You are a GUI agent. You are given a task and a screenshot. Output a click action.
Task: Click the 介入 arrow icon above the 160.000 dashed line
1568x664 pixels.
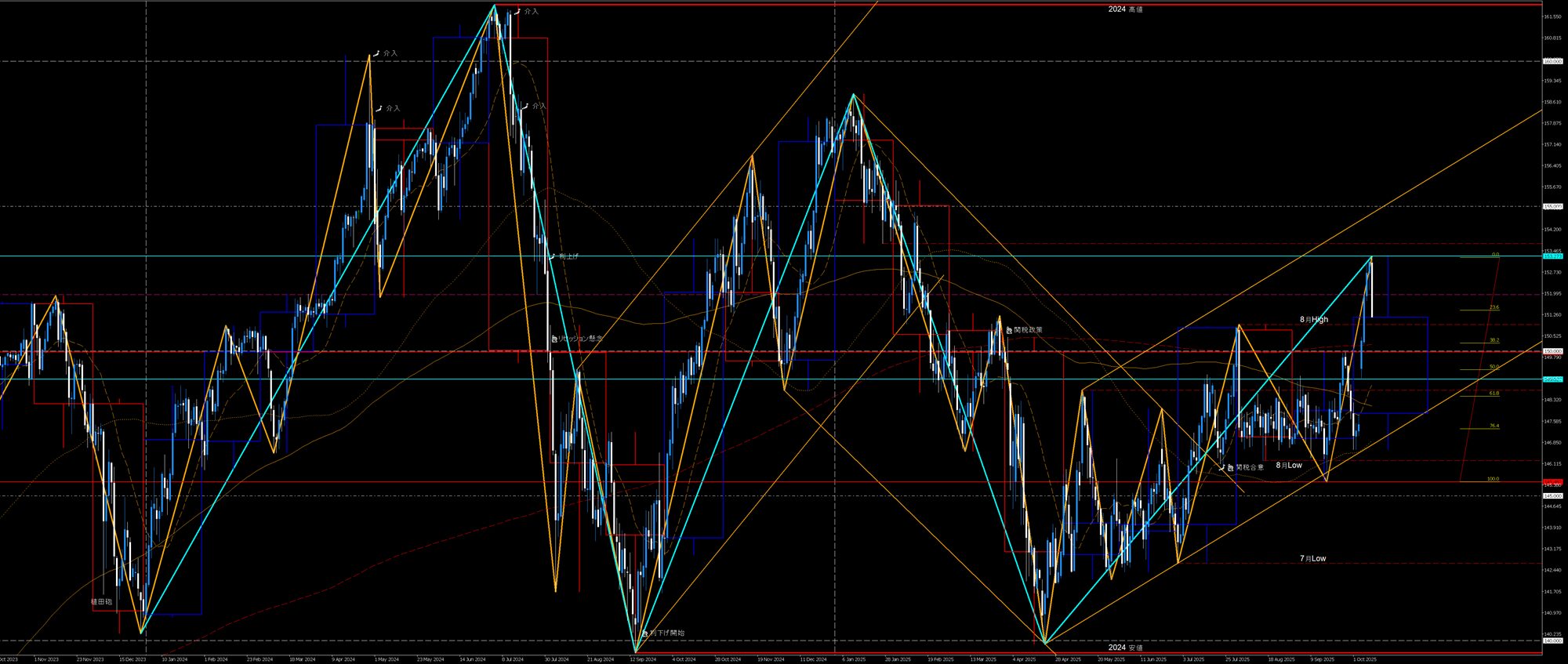[x=377, y=53]
